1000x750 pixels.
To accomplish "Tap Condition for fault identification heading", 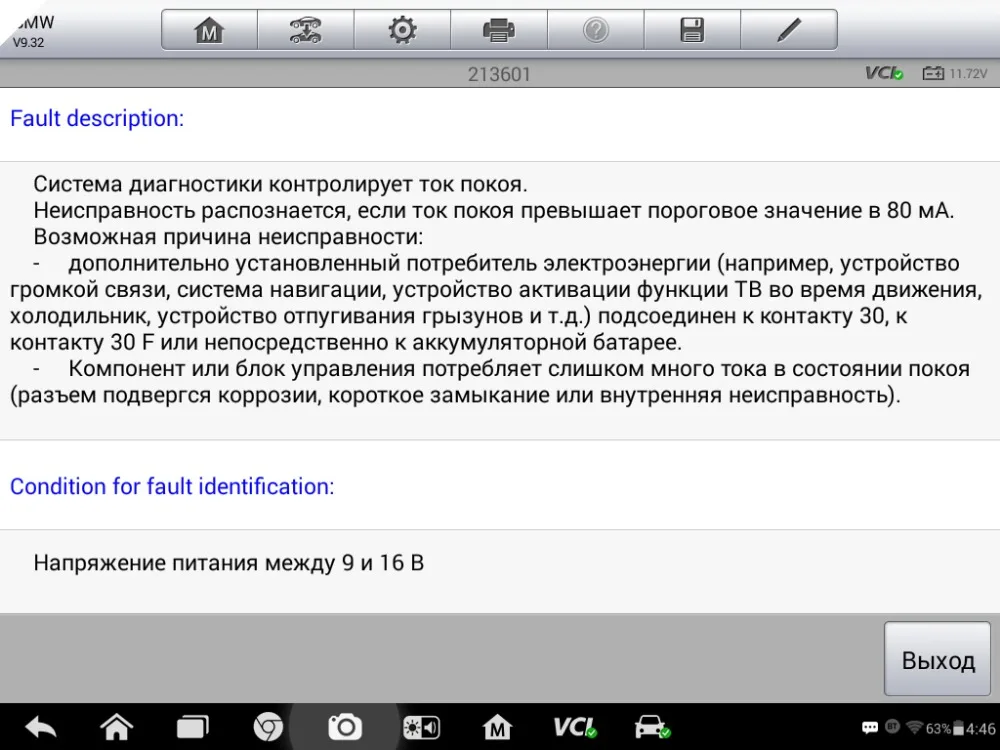I will tap(172, 487).
